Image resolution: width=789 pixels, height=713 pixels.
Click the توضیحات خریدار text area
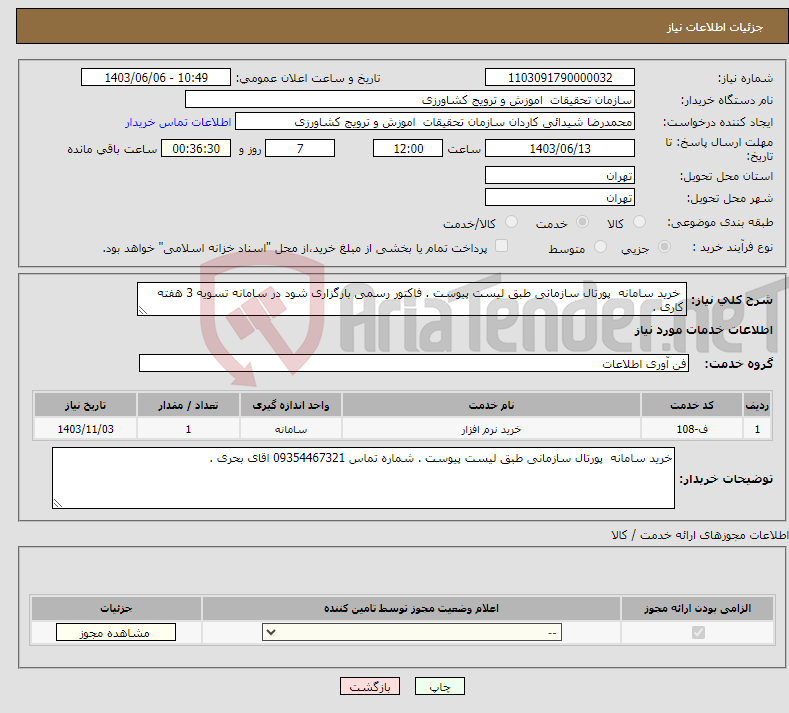point(363,478)
